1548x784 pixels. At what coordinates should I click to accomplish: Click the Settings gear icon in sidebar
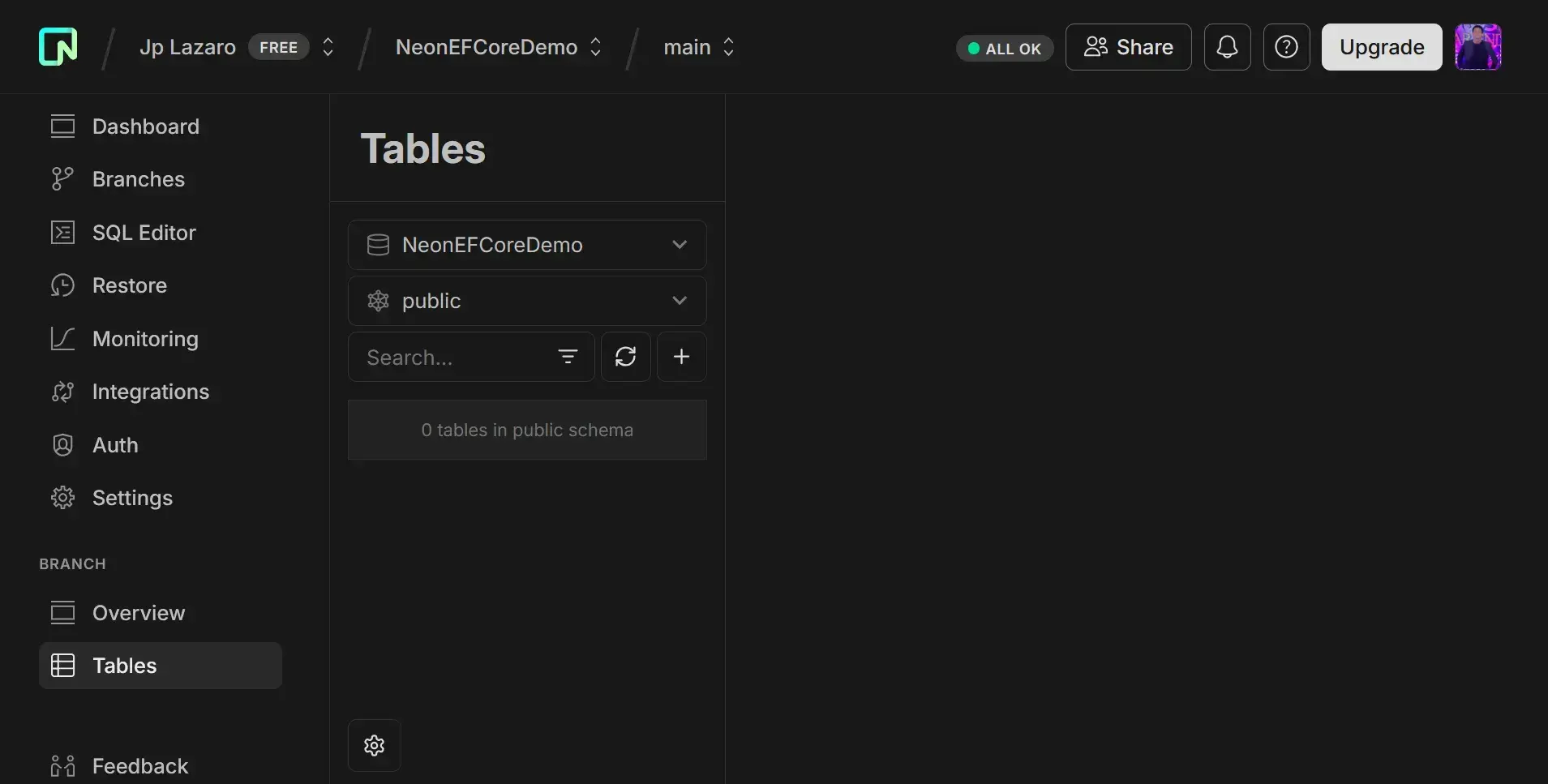[x=62, y=498]
